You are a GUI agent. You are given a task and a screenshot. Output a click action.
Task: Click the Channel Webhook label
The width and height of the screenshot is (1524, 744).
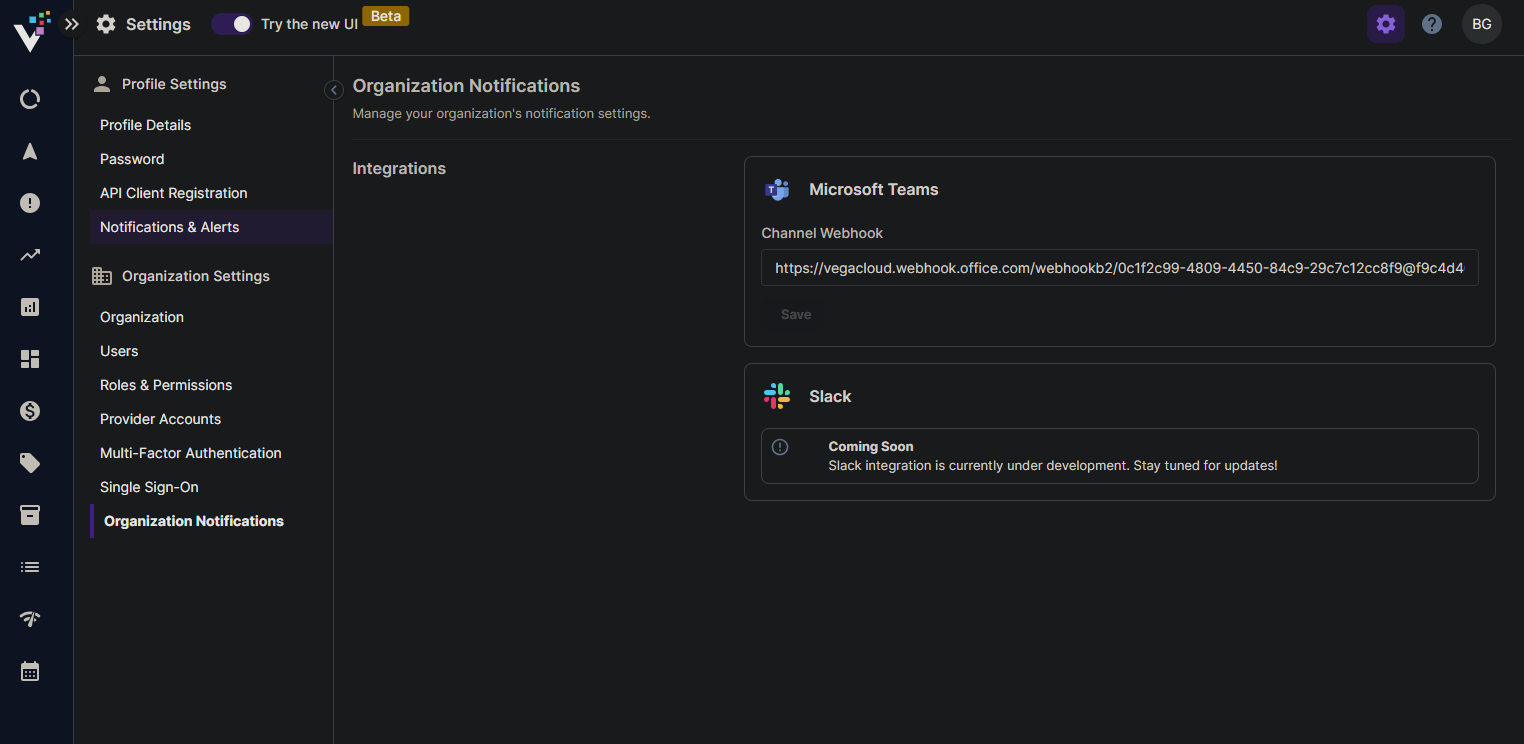(822, 233)
